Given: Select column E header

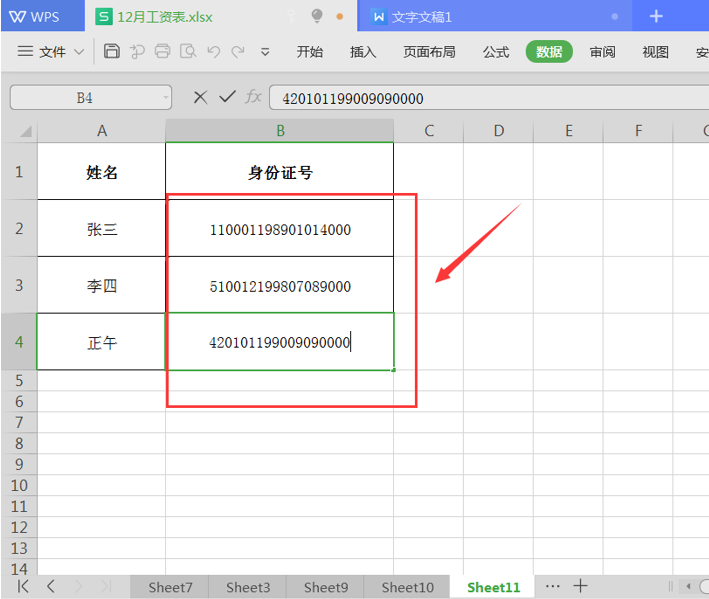Looking at the screenshot, I should pos(568,131).
